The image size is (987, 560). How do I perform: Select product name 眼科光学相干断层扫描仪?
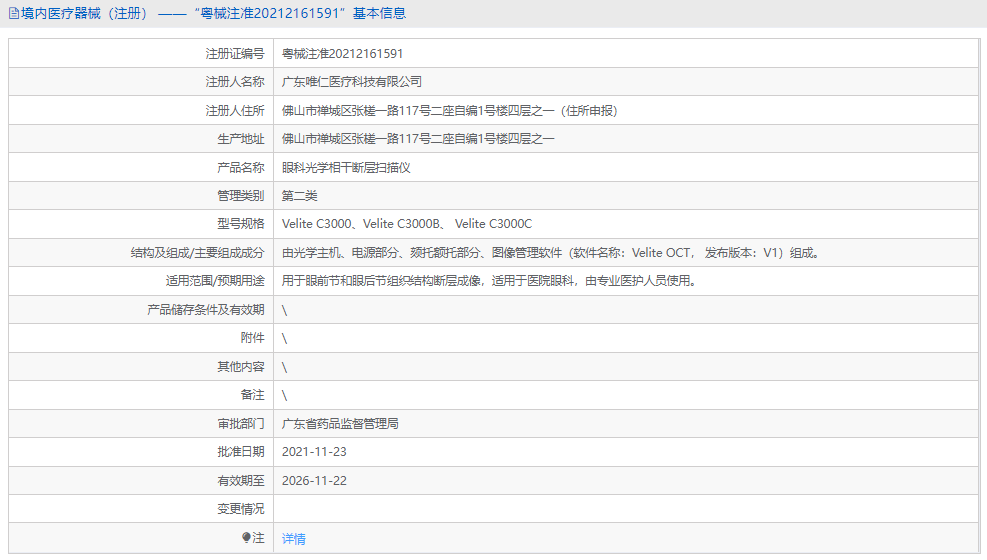click(x=346, y=167)
